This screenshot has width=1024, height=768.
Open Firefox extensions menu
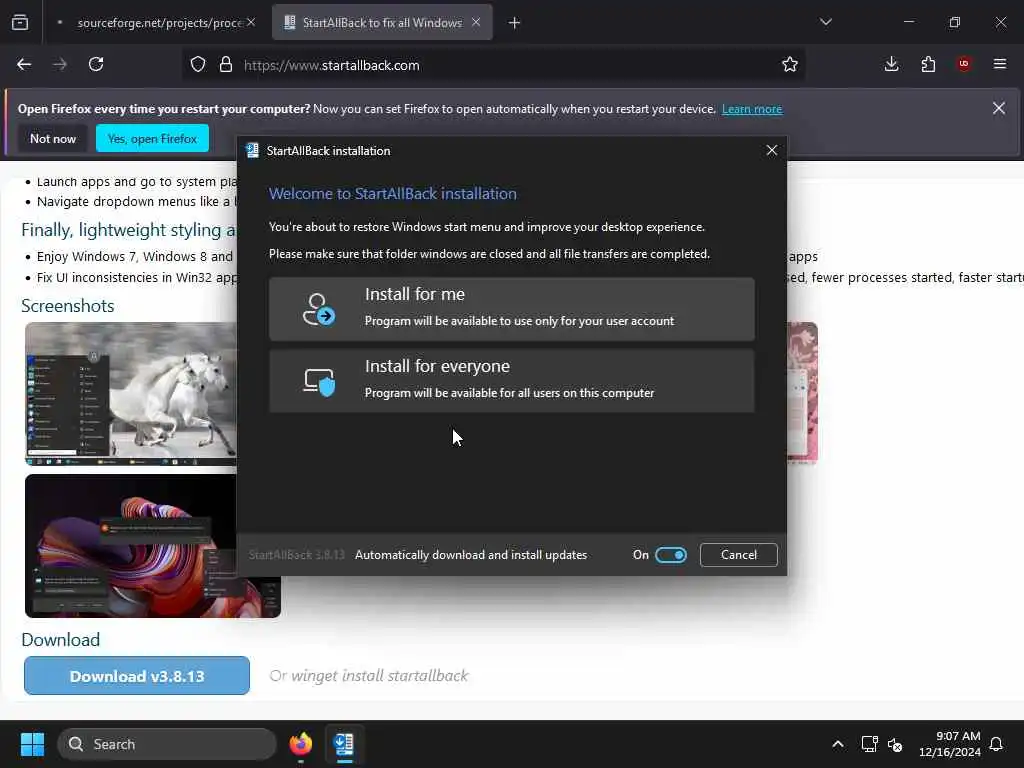[928, 65]
